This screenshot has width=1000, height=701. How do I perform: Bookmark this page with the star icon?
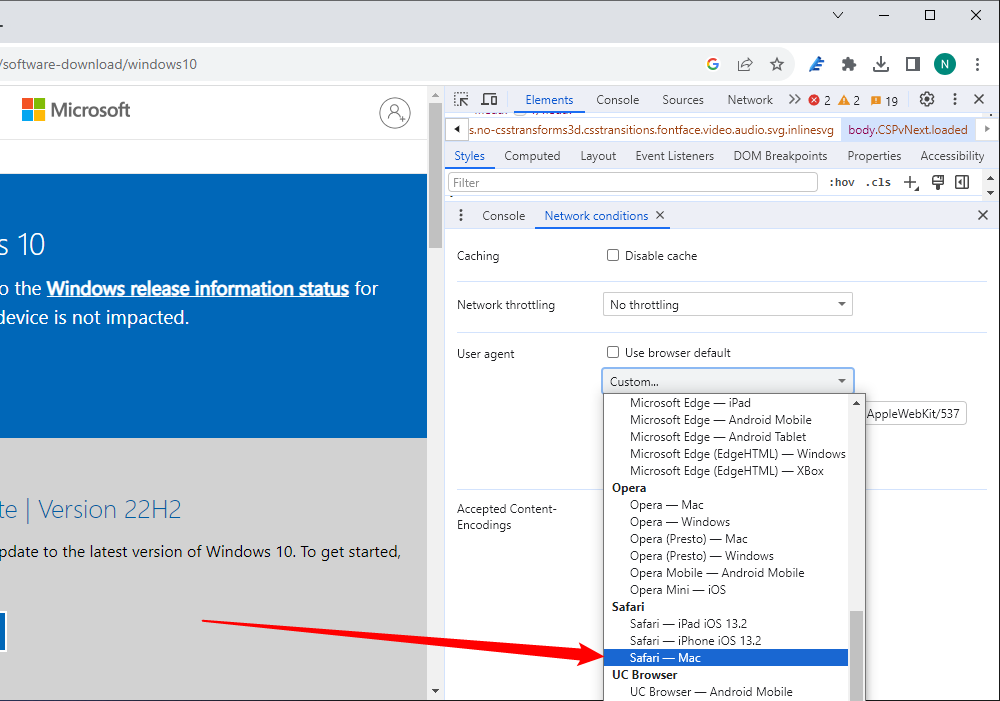[777, 64]
